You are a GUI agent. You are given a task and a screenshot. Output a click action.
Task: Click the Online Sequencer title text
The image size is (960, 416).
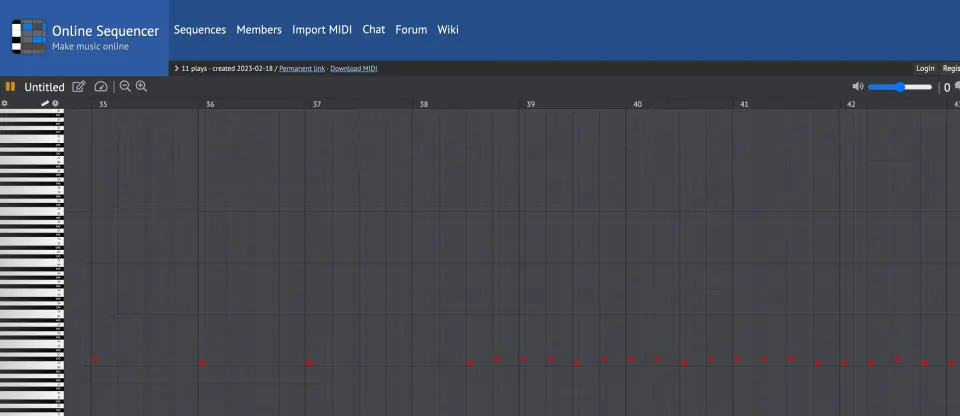(105, 31)
